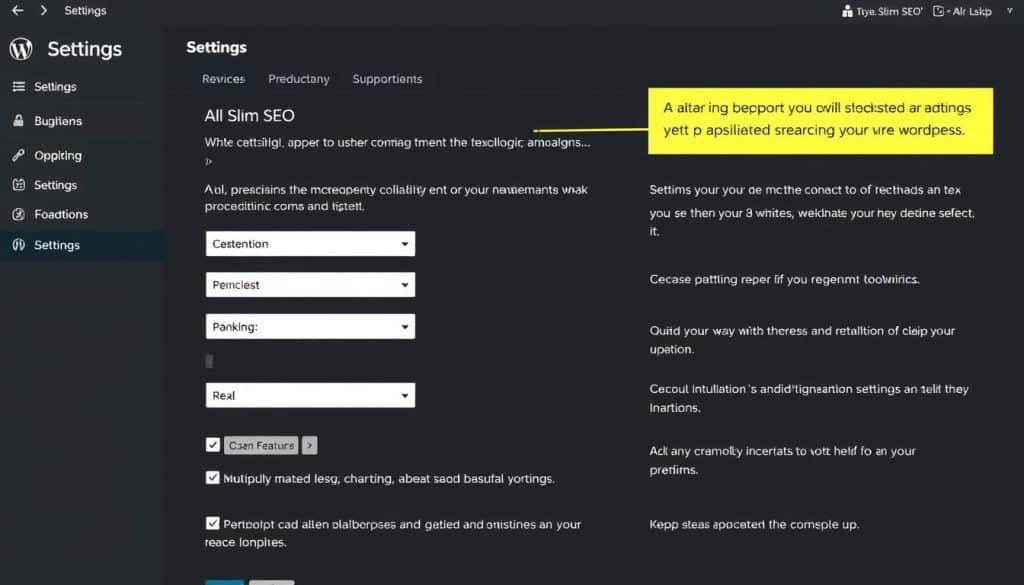Open the Panking dropdown

coord(310,326)
